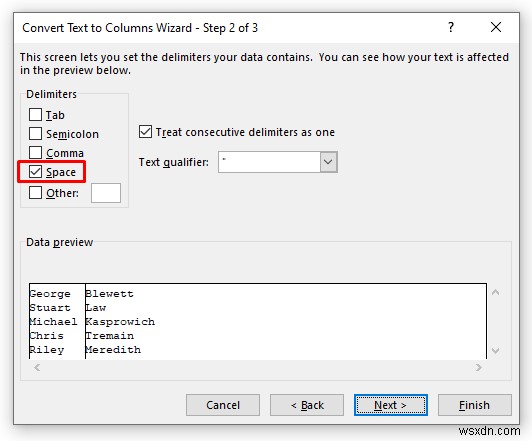Click the preview scroll down arrow

tap(495, 350)
